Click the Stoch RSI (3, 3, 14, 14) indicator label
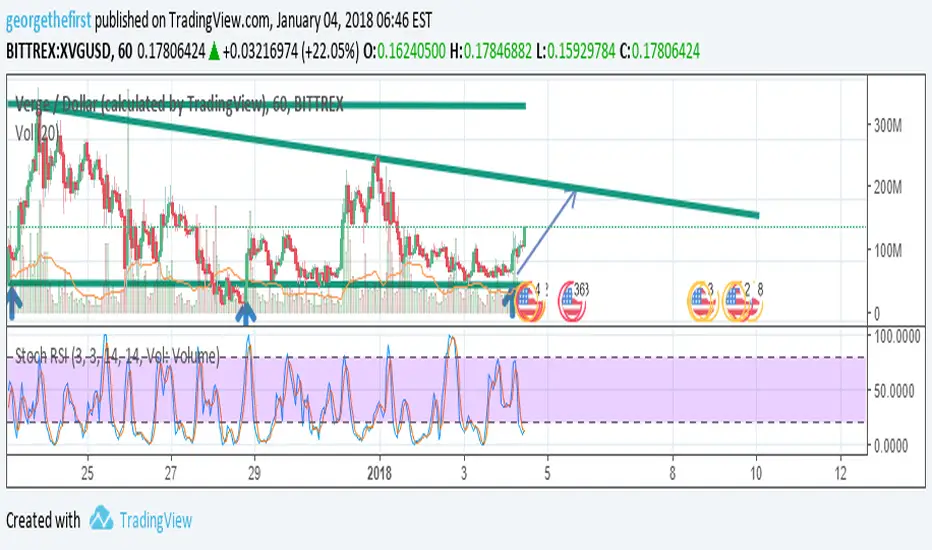932x550 pixels. click(x=117, y=356)
